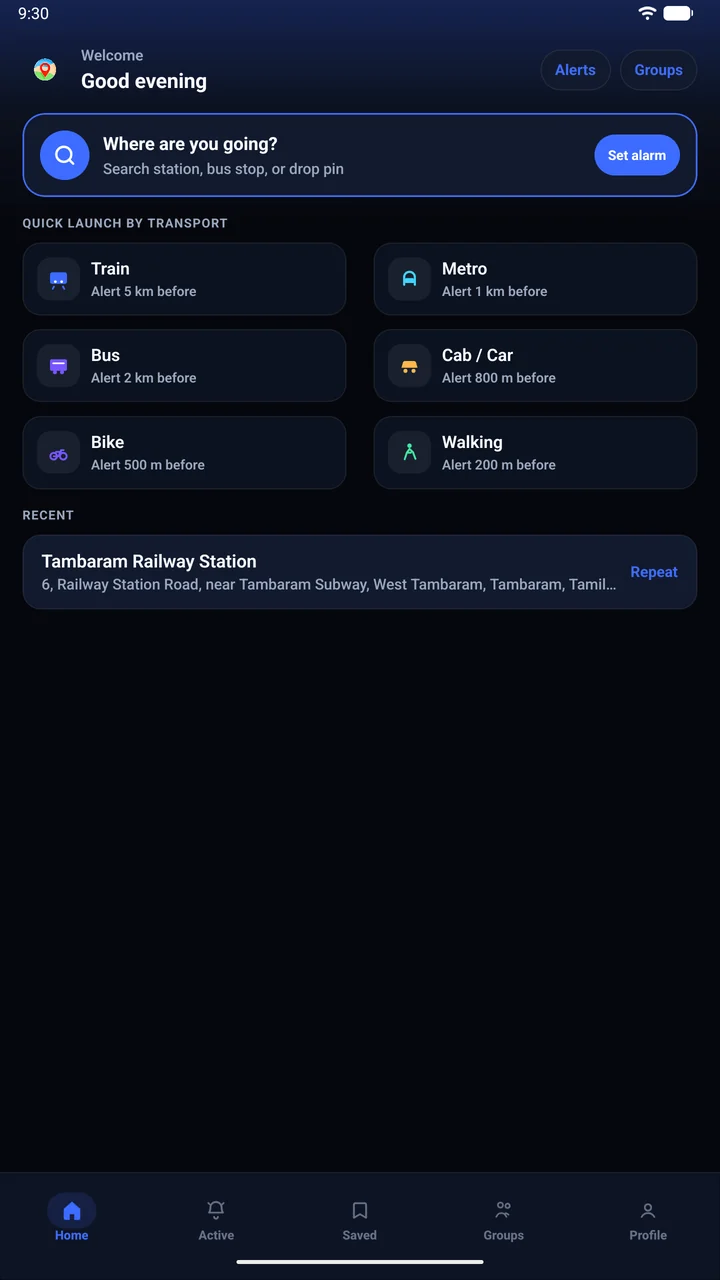
Task: Check the Wi-Fi status icon
Action: 647,13
